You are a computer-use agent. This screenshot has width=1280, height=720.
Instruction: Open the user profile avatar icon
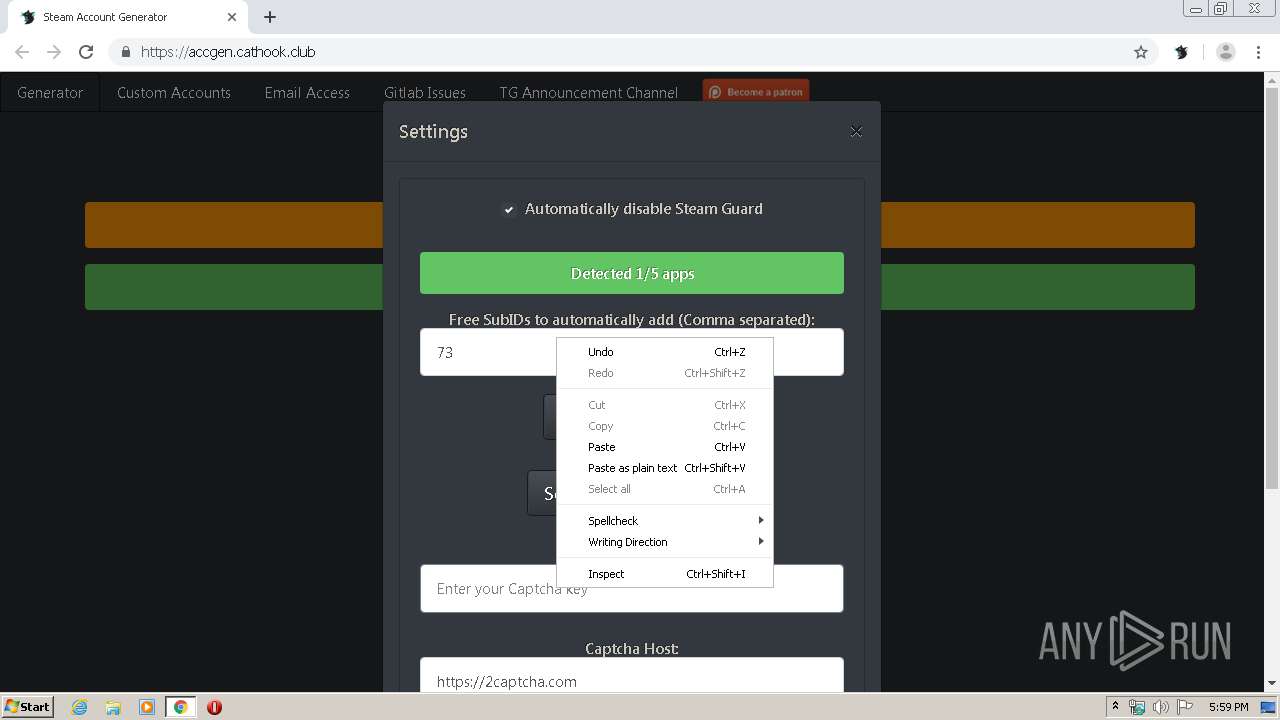[1226, 52]
